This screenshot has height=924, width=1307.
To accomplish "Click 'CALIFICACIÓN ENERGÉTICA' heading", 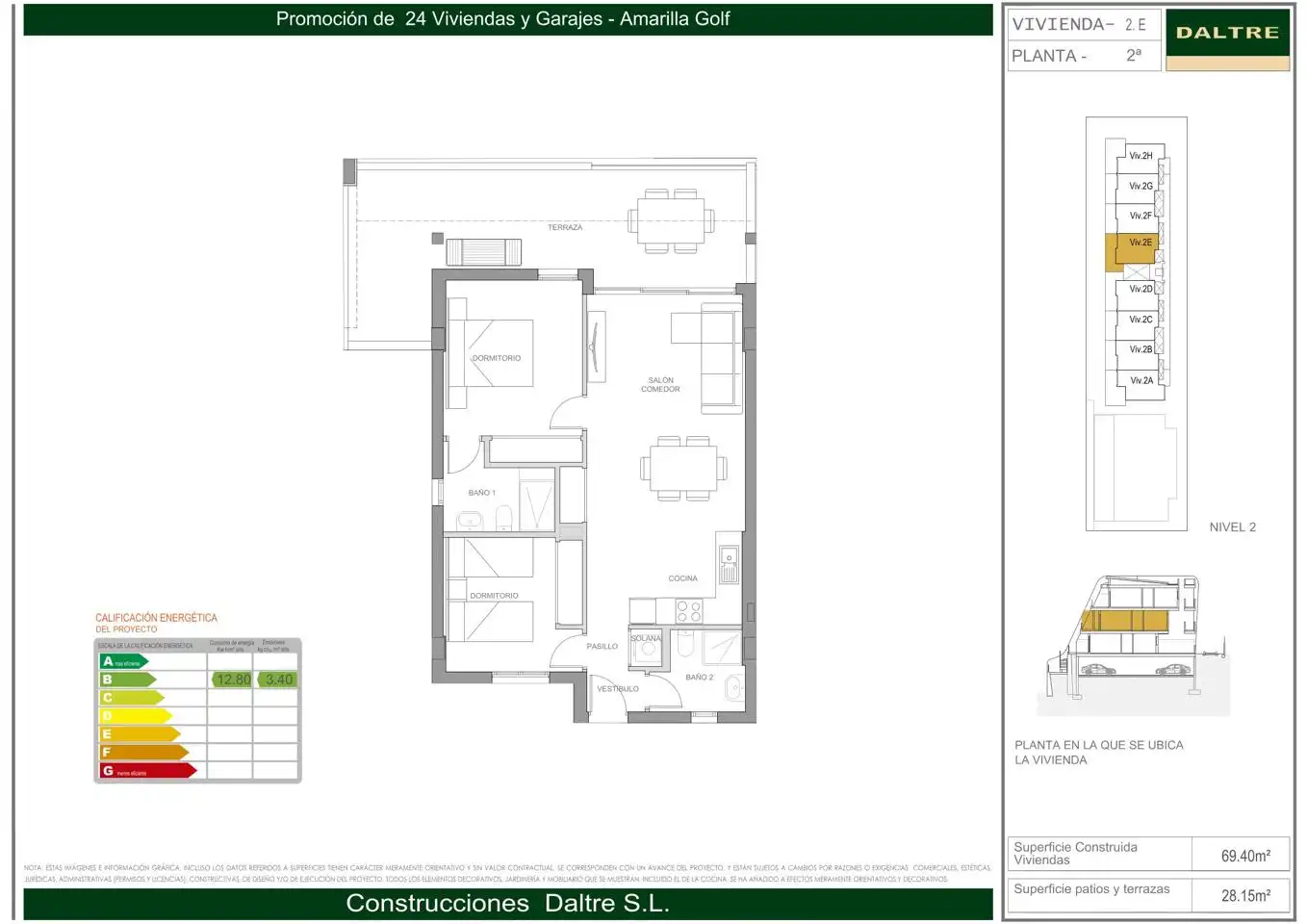I will pos(156,618).
